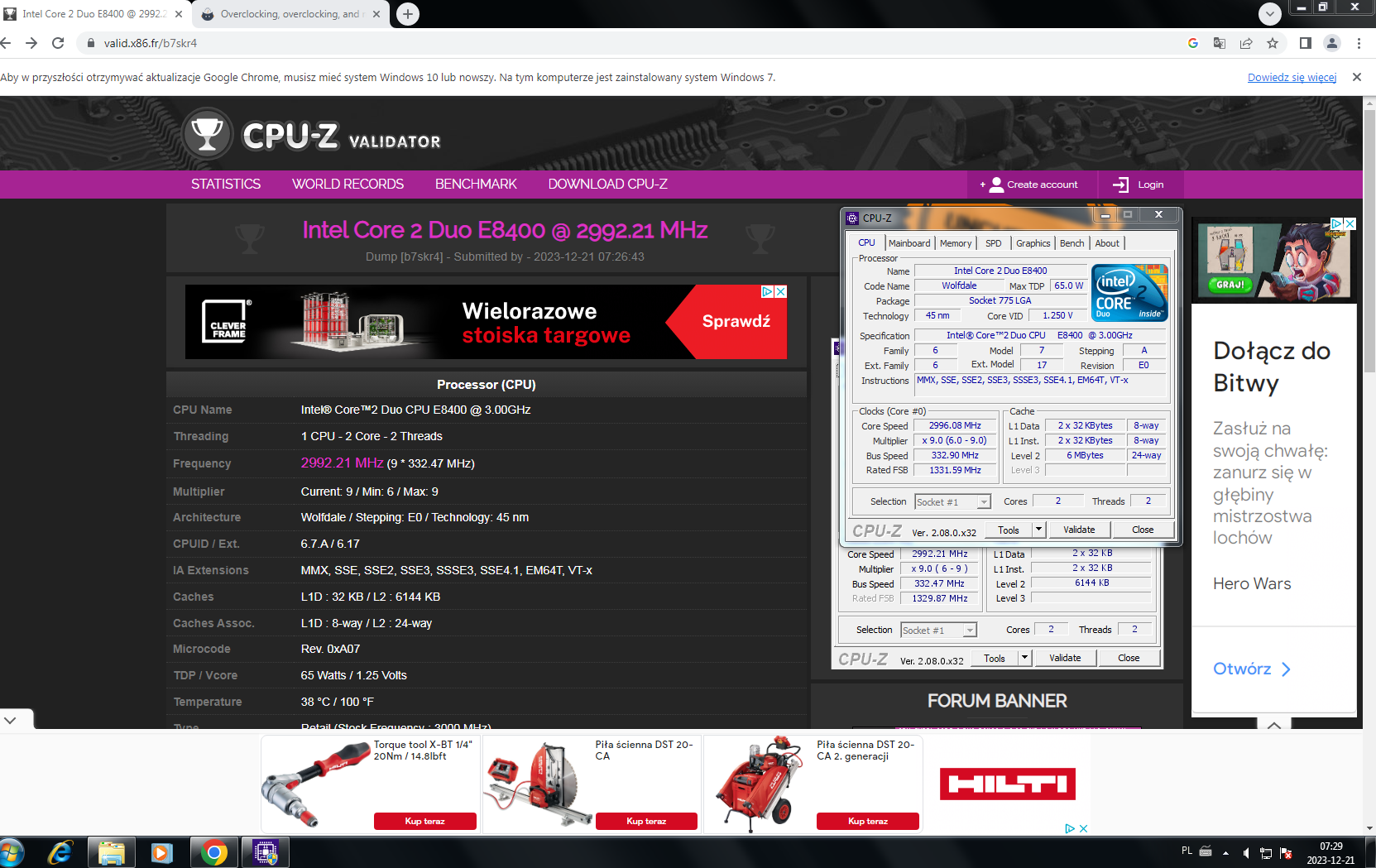Open Windows Media Player from taskbar
This screenshot has height=868, width=1376.
(162, 852)
